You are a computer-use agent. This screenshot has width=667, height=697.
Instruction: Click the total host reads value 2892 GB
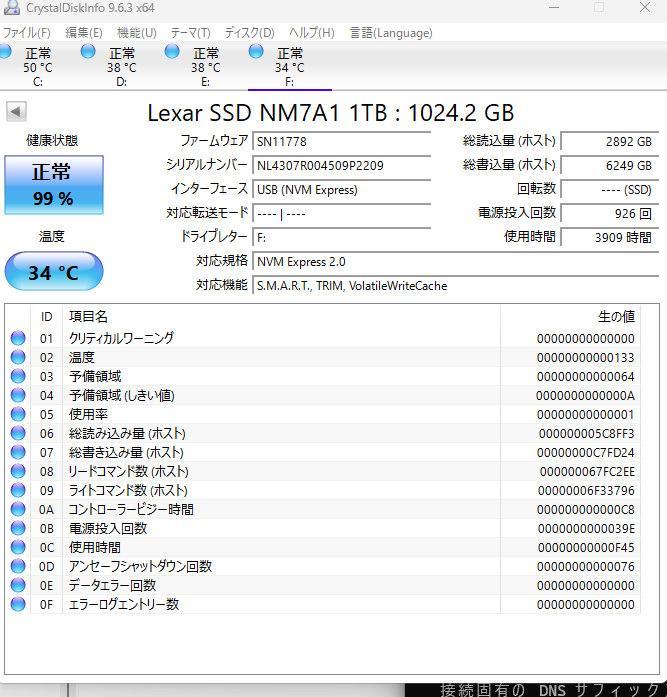610,142
